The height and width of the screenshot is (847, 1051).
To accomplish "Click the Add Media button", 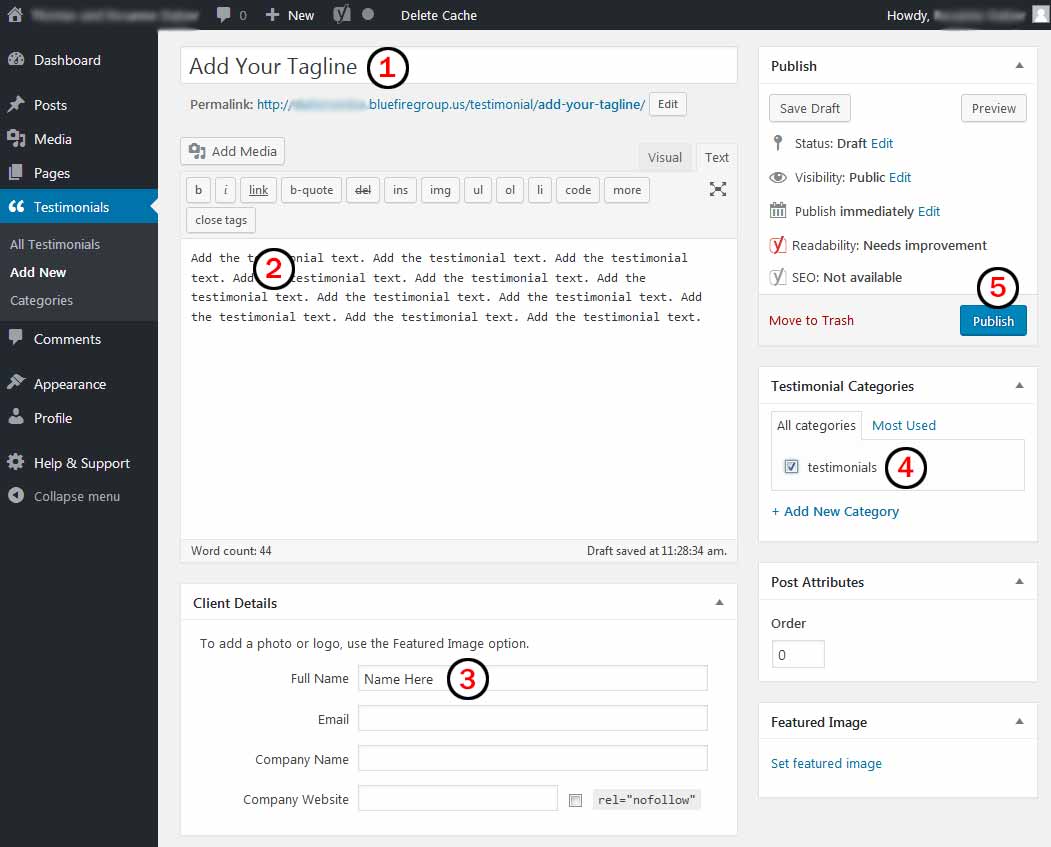I will (233, 151).
